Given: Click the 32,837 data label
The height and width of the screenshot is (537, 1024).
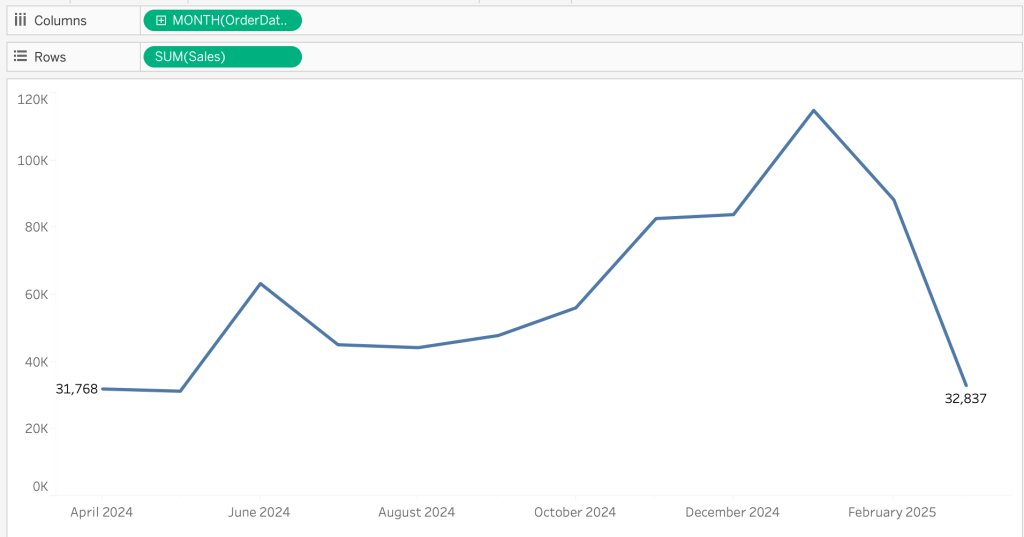Looking at the screenshot, I should point(965,398).
